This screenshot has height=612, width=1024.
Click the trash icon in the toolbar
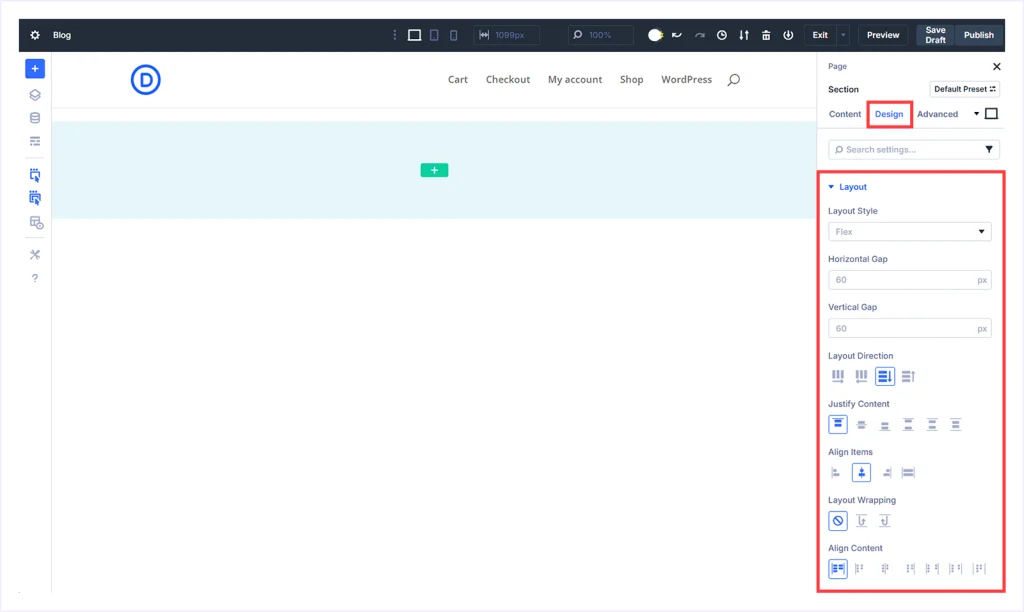click(x=766, y=35)
